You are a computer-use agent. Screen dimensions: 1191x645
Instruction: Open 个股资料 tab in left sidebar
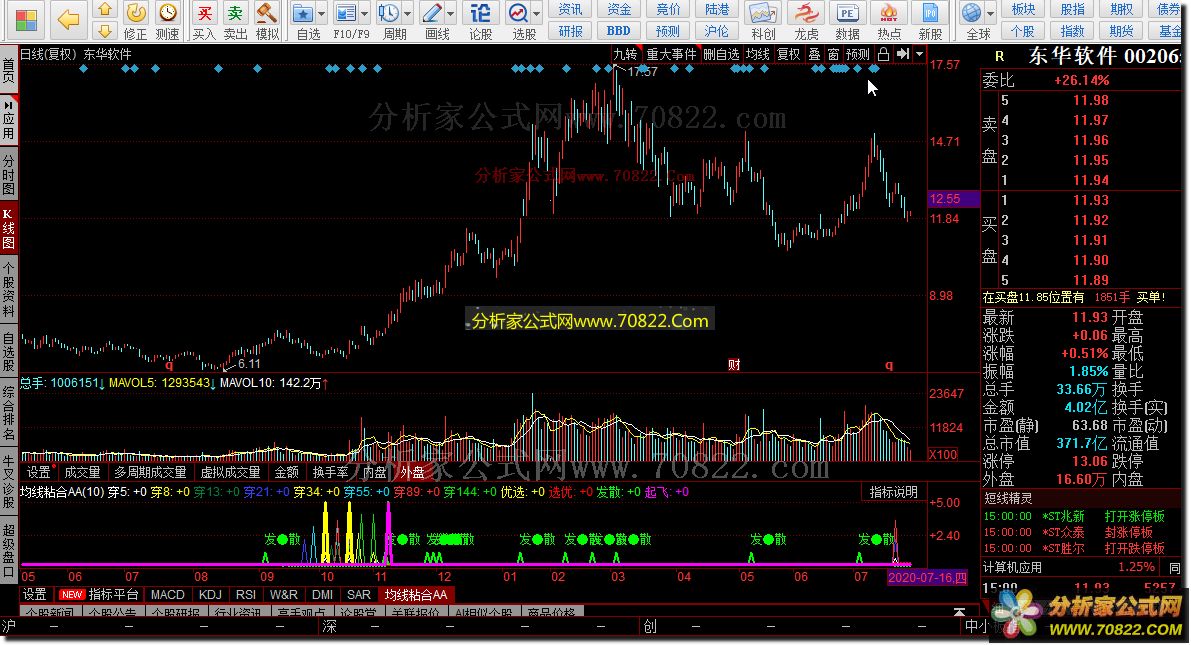click(8, 291)
